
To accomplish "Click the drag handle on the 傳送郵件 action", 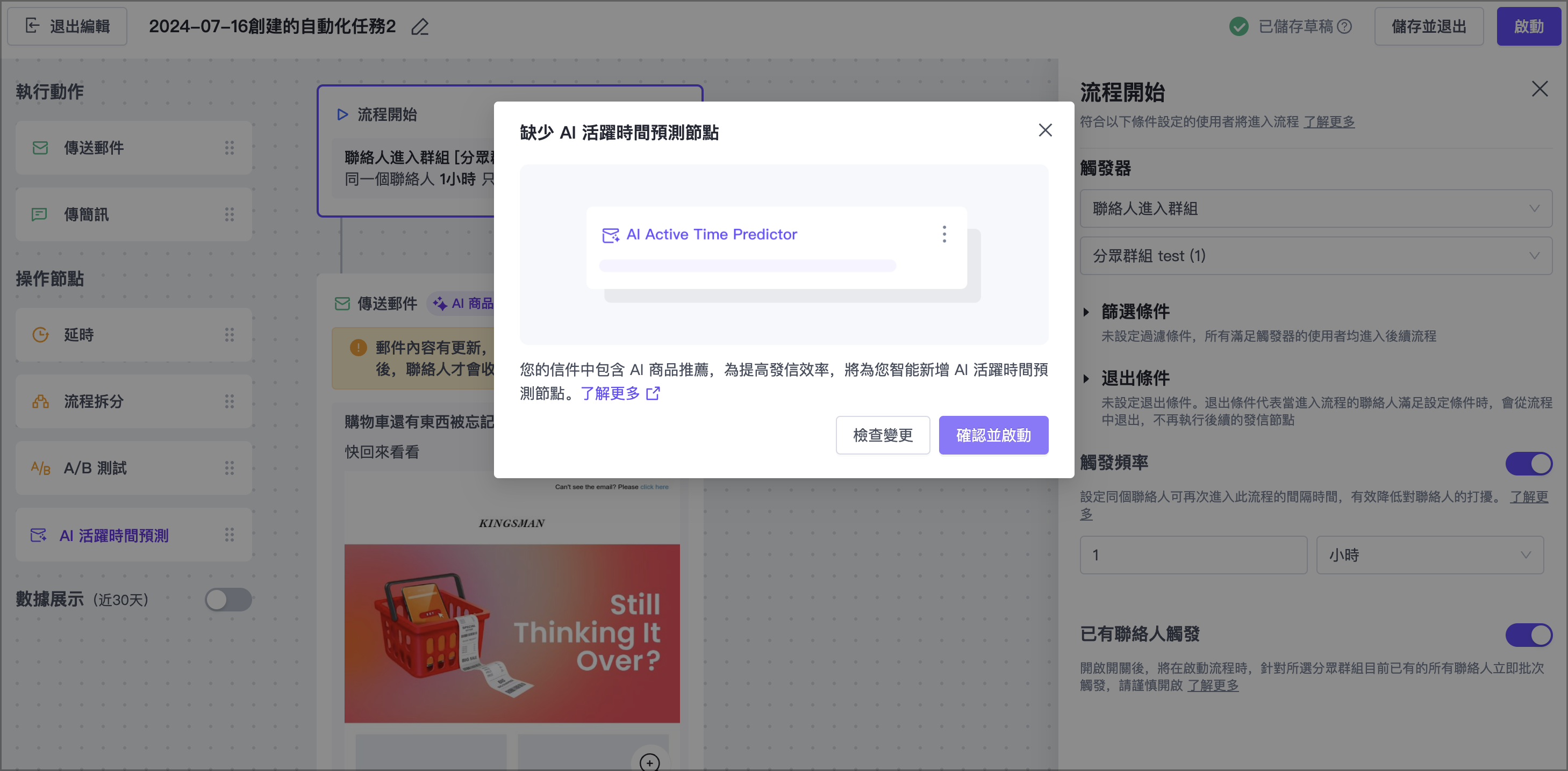I will coord(229,148).
